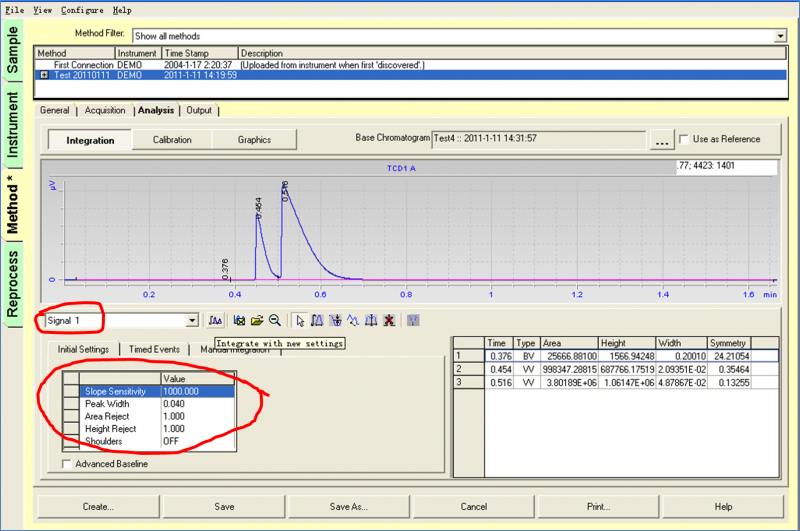Select the arrow pointer tool
This screenshot has height=531, width=800.
coord(299,320)
